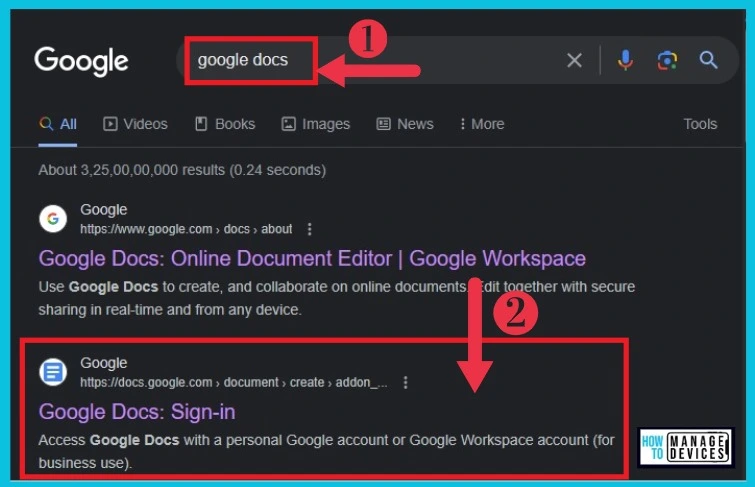Viewport: 755px width, 487px height.
Task: Switch to the News tab
Action: point(405,124)
